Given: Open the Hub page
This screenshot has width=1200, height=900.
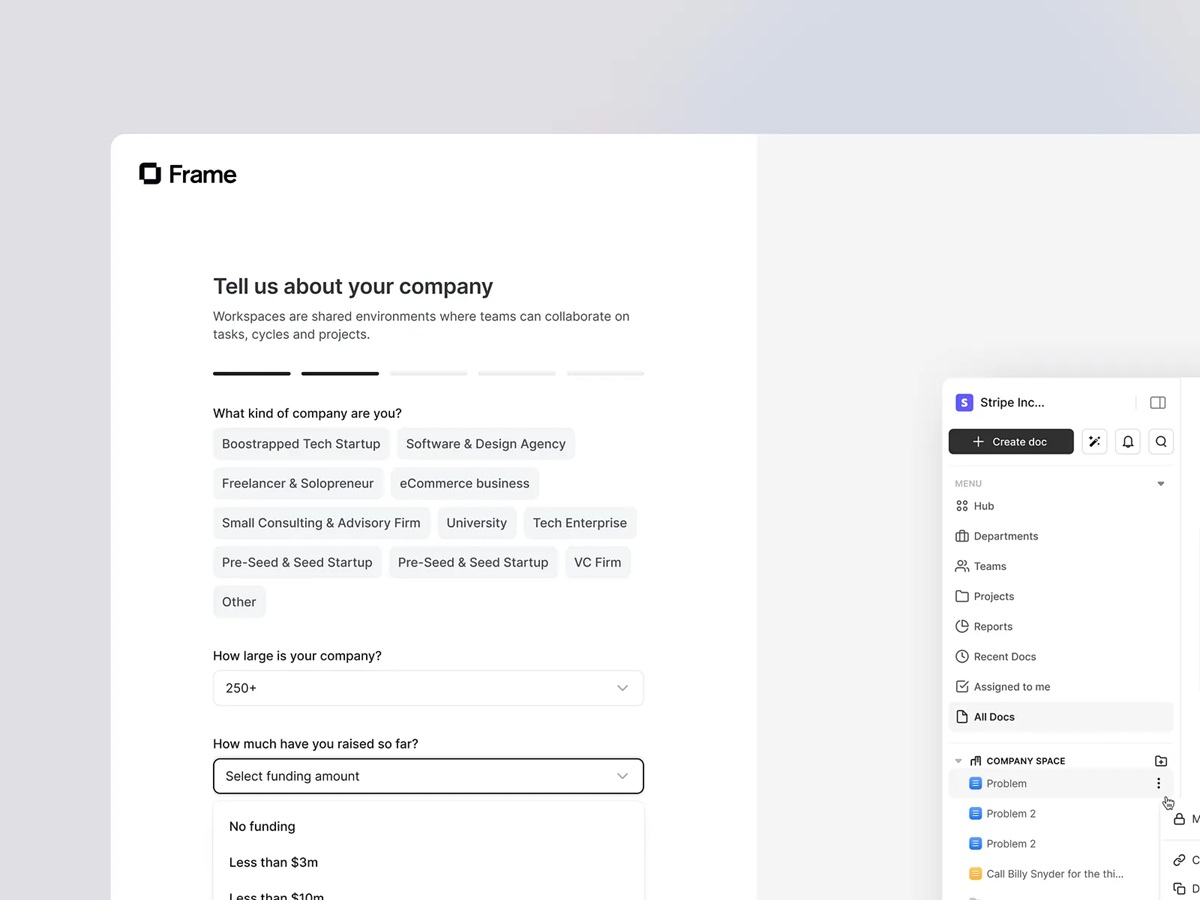Looking at the screenshot, I should (x=984, y=506).
